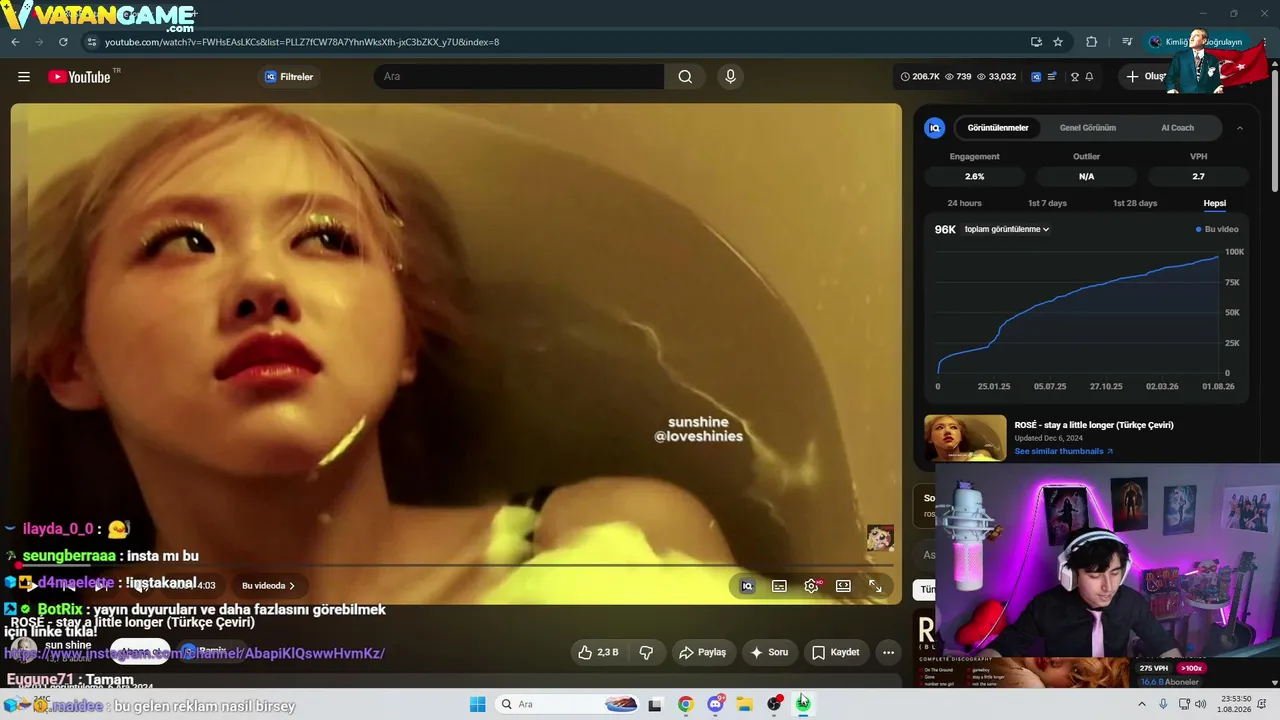Open File Explorer from the taskbar
Image resolution: width=1280 pixels, height=720 pixels.
tap(744, 704)
